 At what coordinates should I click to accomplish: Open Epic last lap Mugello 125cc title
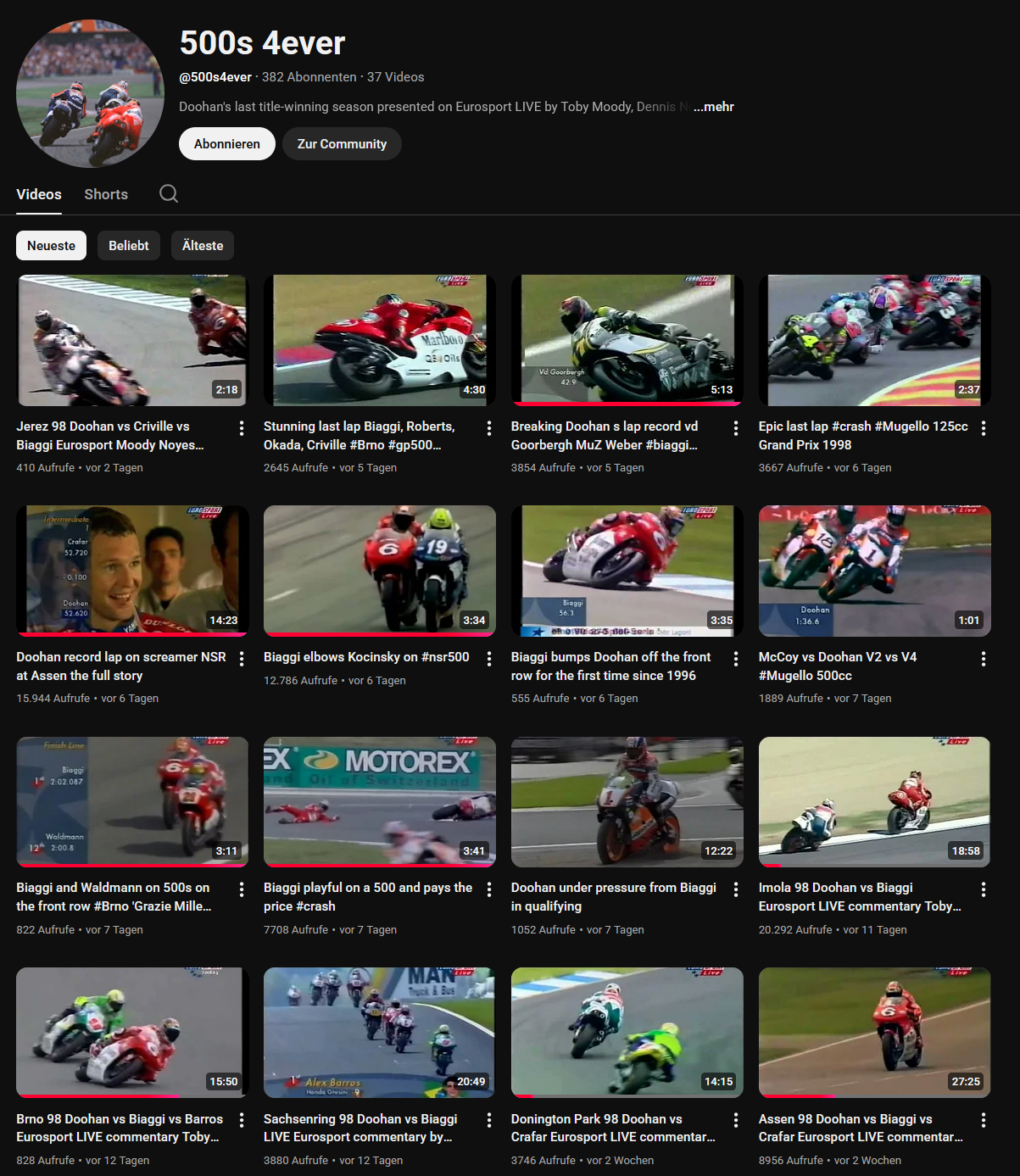[863, 436]
